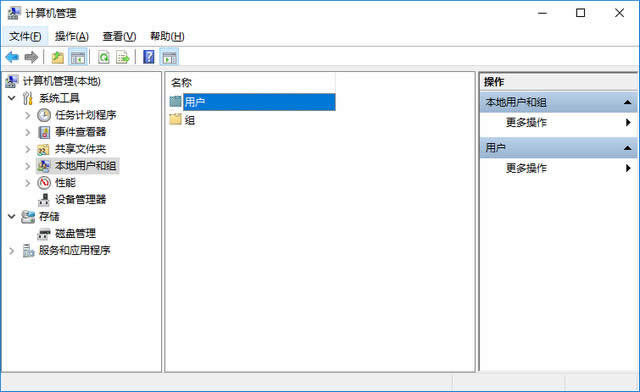Select 计算机管理(本地) root node
This screenshot has width=640, height=392.
click(x=61, y=81)
